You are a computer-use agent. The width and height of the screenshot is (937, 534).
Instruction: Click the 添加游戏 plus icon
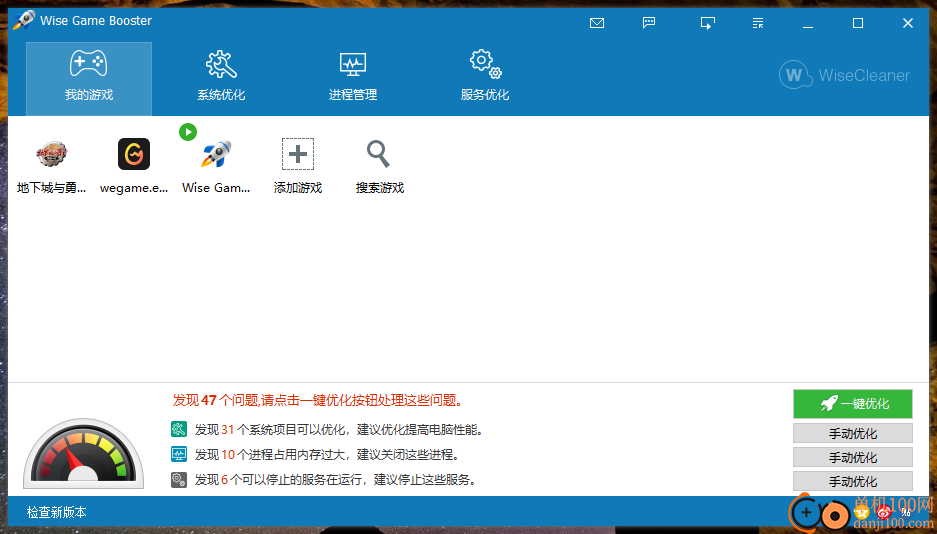298,154
